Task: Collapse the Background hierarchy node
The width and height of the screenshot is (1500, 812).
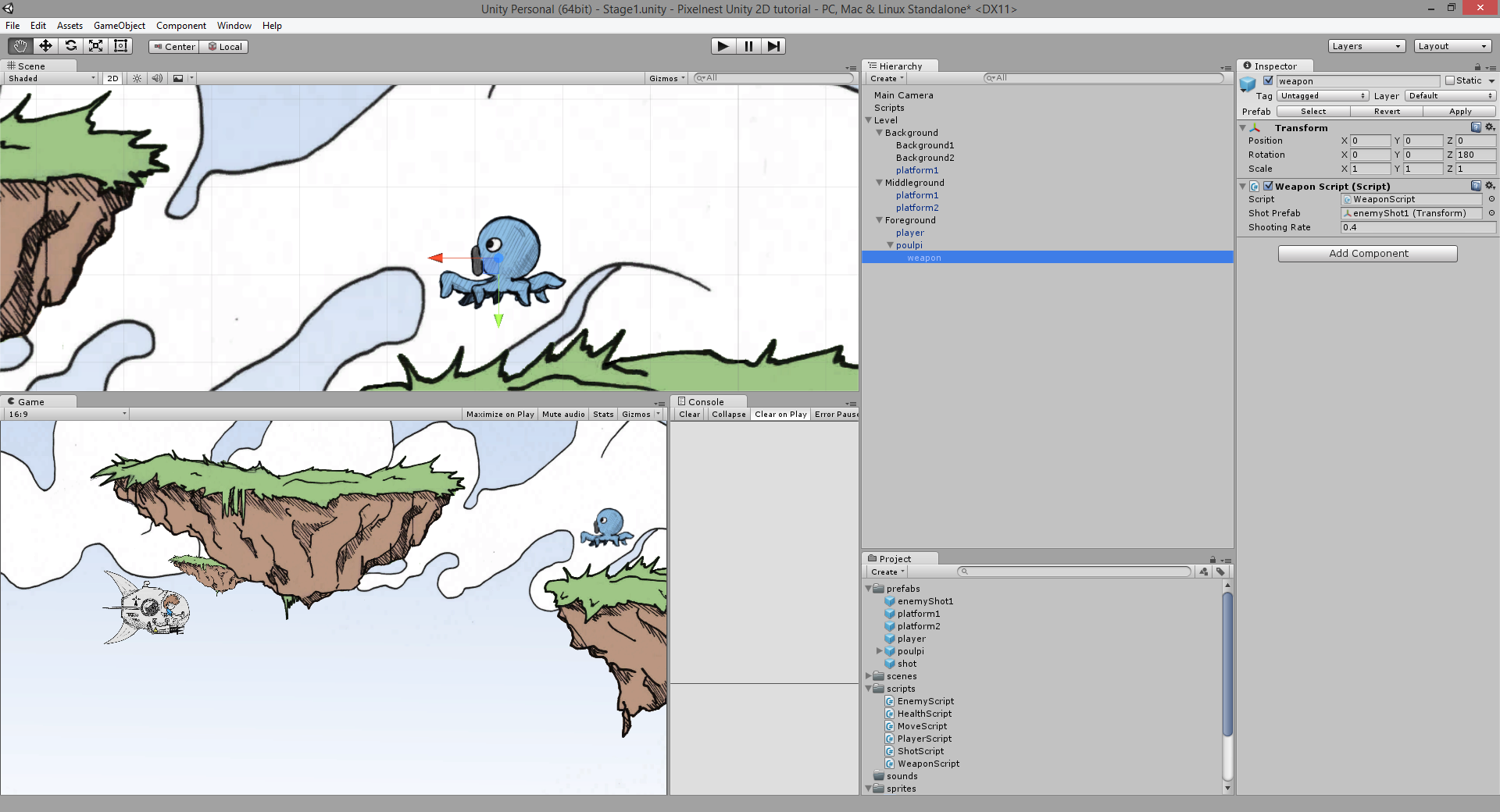Action: pos(880,133)
